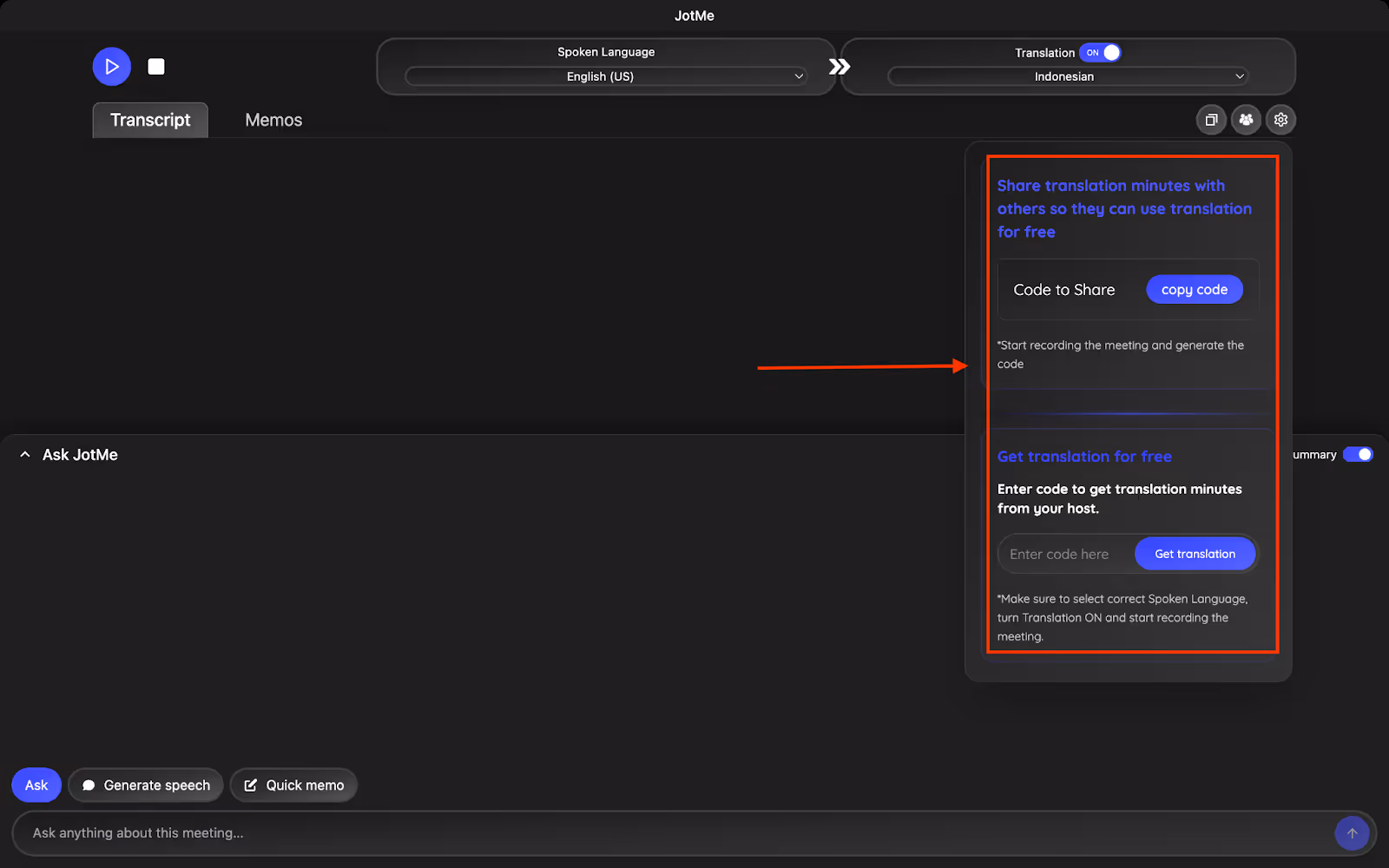
Task: Open the translation language dropdown showing Indonesian
Action: [1068, 76]
